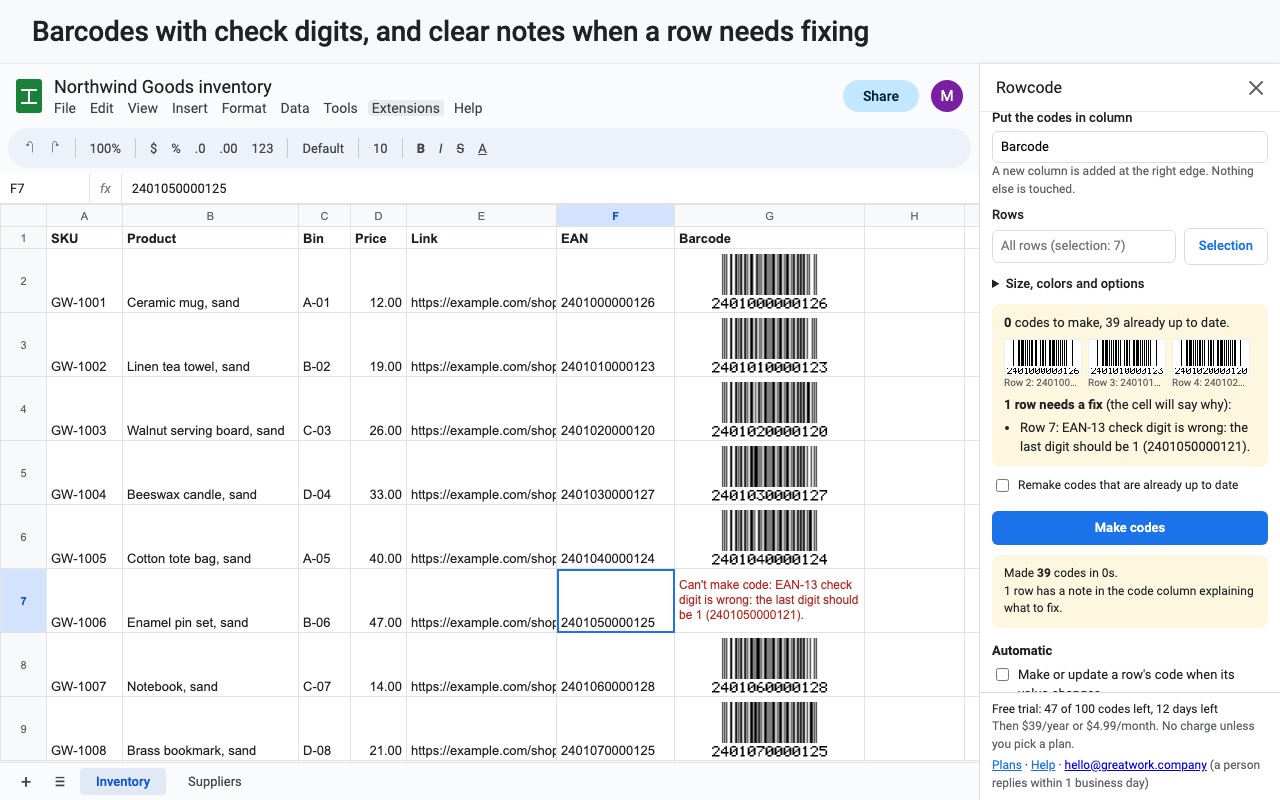Open the purple M account avatar
Image resolution: width=1280 pixels, height=800 pixels.
pyautogui.click(x=946, y=96)
